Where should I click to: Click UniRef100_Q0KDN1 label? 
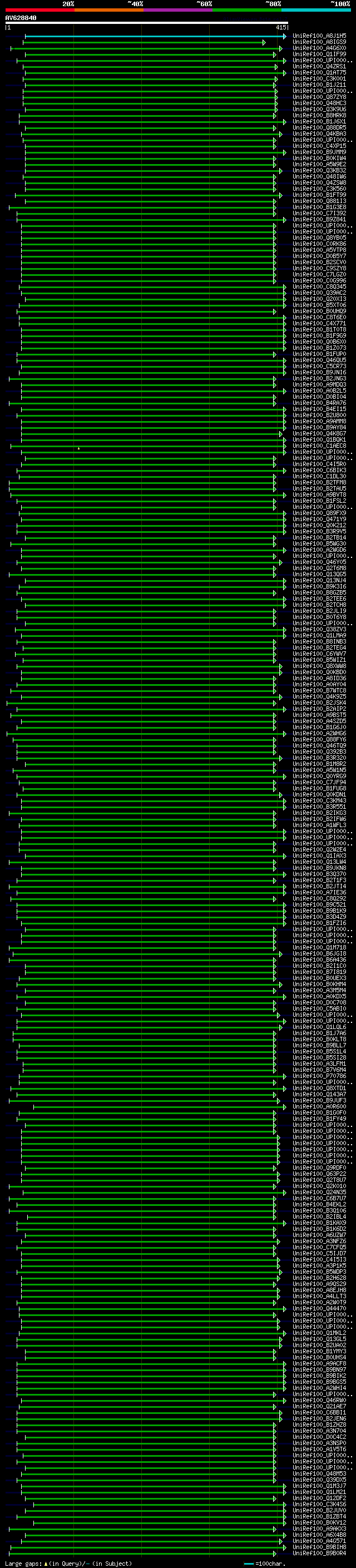coord(319,794)
